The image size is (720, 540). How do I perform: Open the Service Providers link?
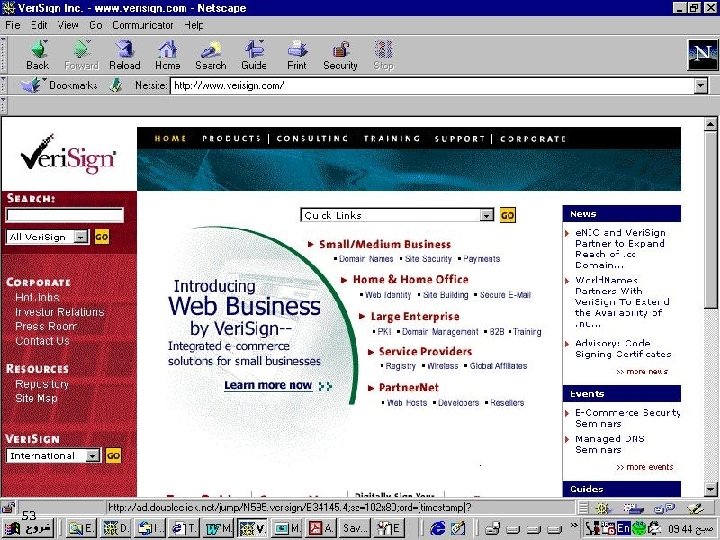[425, 351]
